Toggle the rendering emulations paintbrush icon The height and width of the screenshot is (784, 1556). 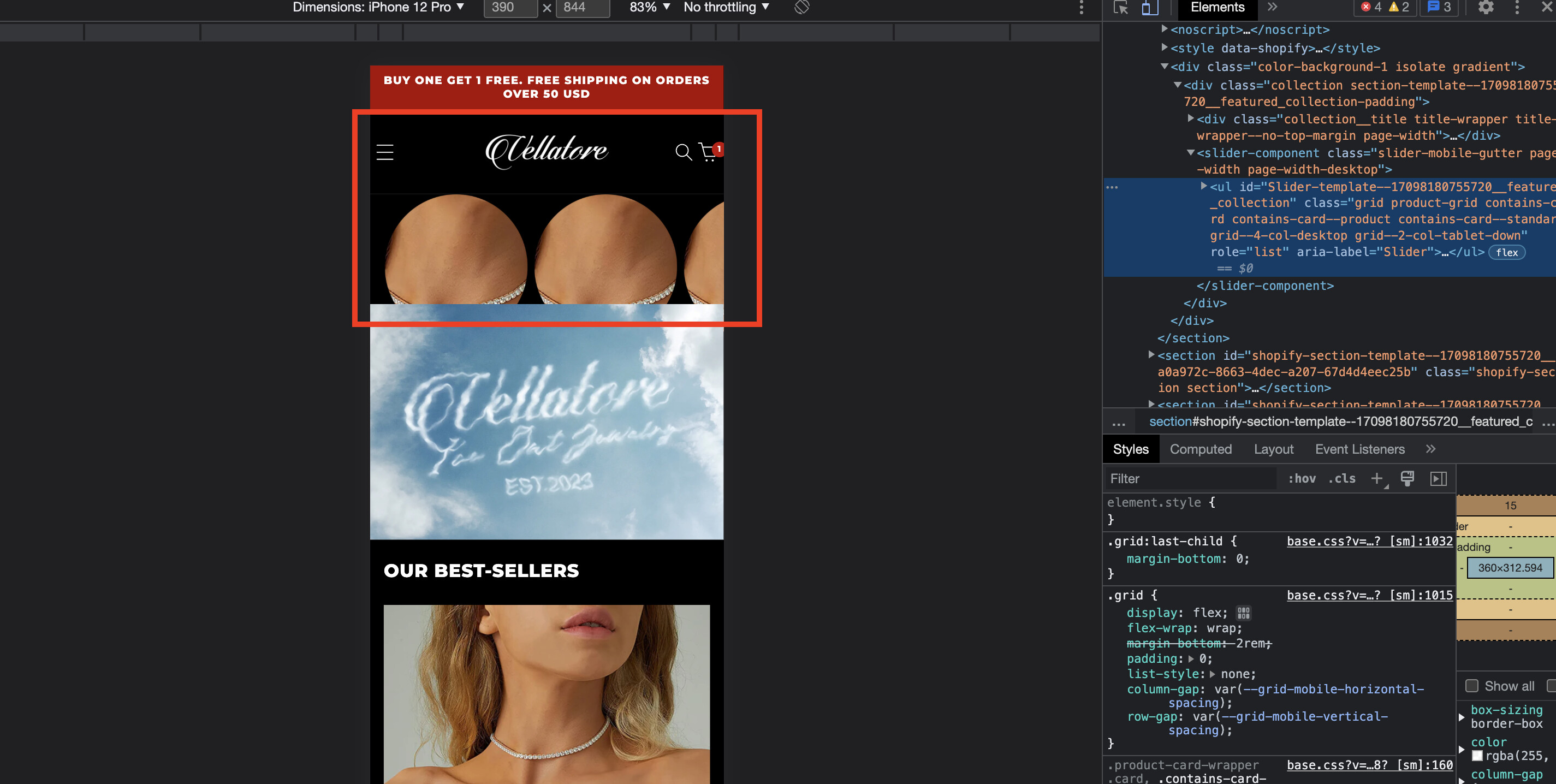click(x=1407, y=478)
